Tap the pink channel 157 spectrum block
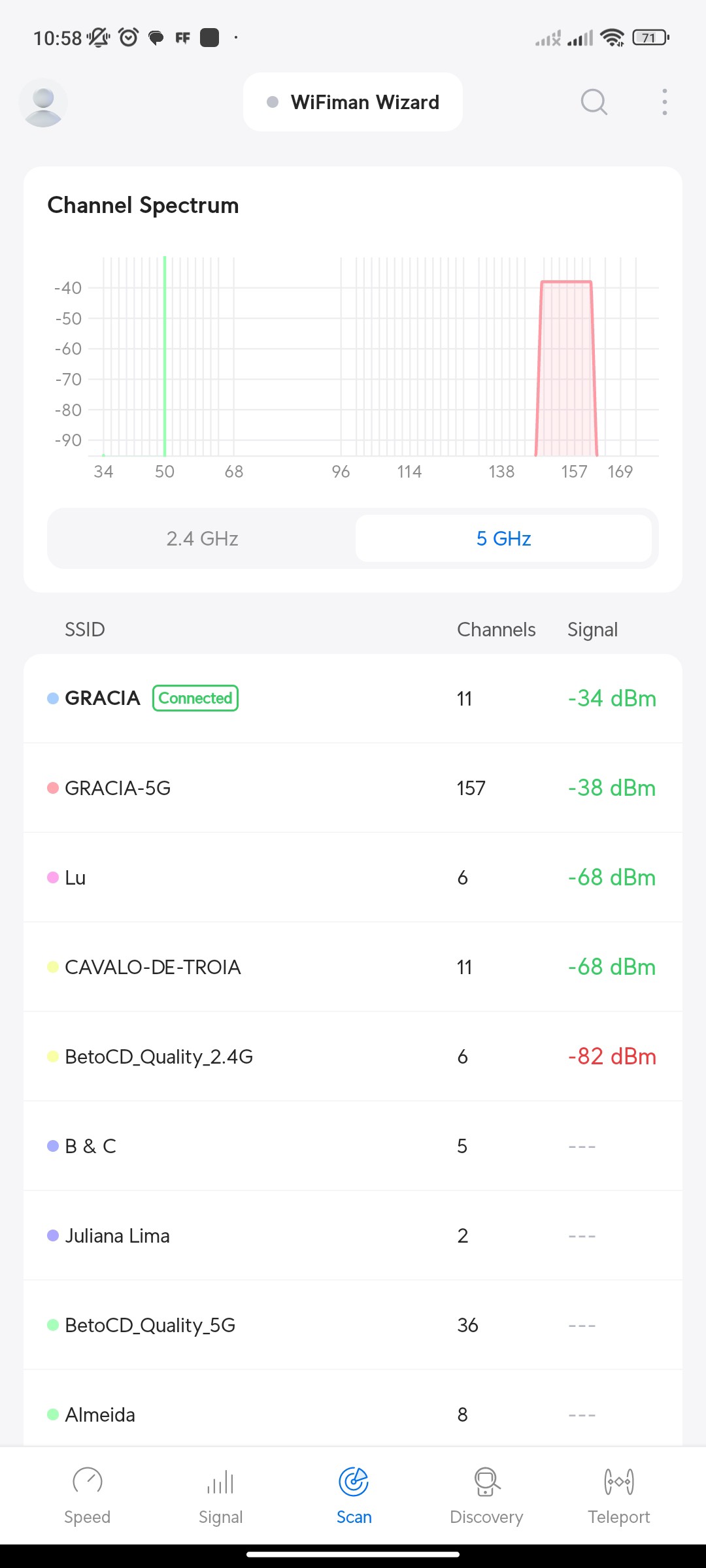Viewport: 706px width, 1568px height. click(566, 366)
